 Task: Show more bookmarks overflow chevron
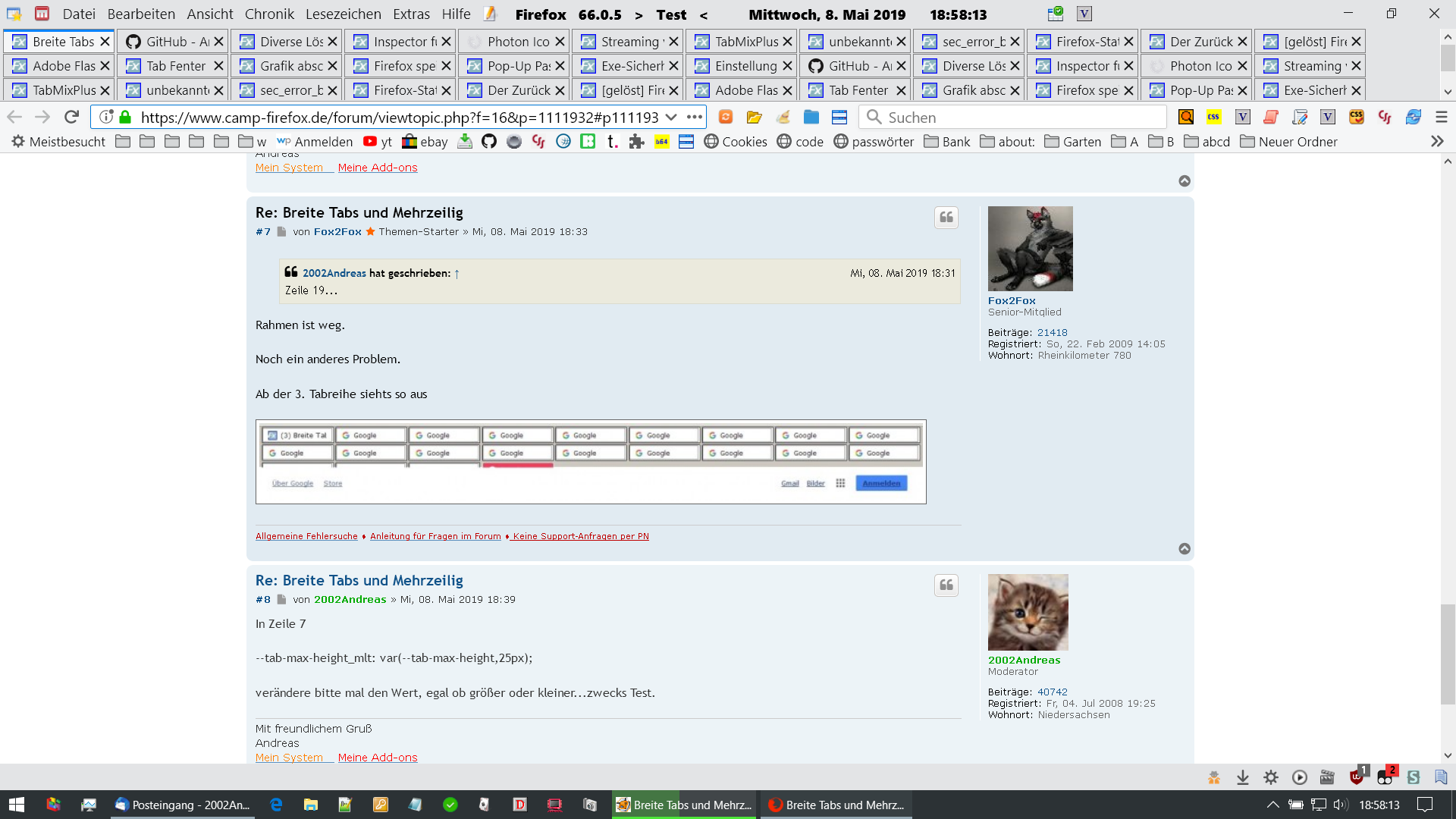coord(1436,142)
